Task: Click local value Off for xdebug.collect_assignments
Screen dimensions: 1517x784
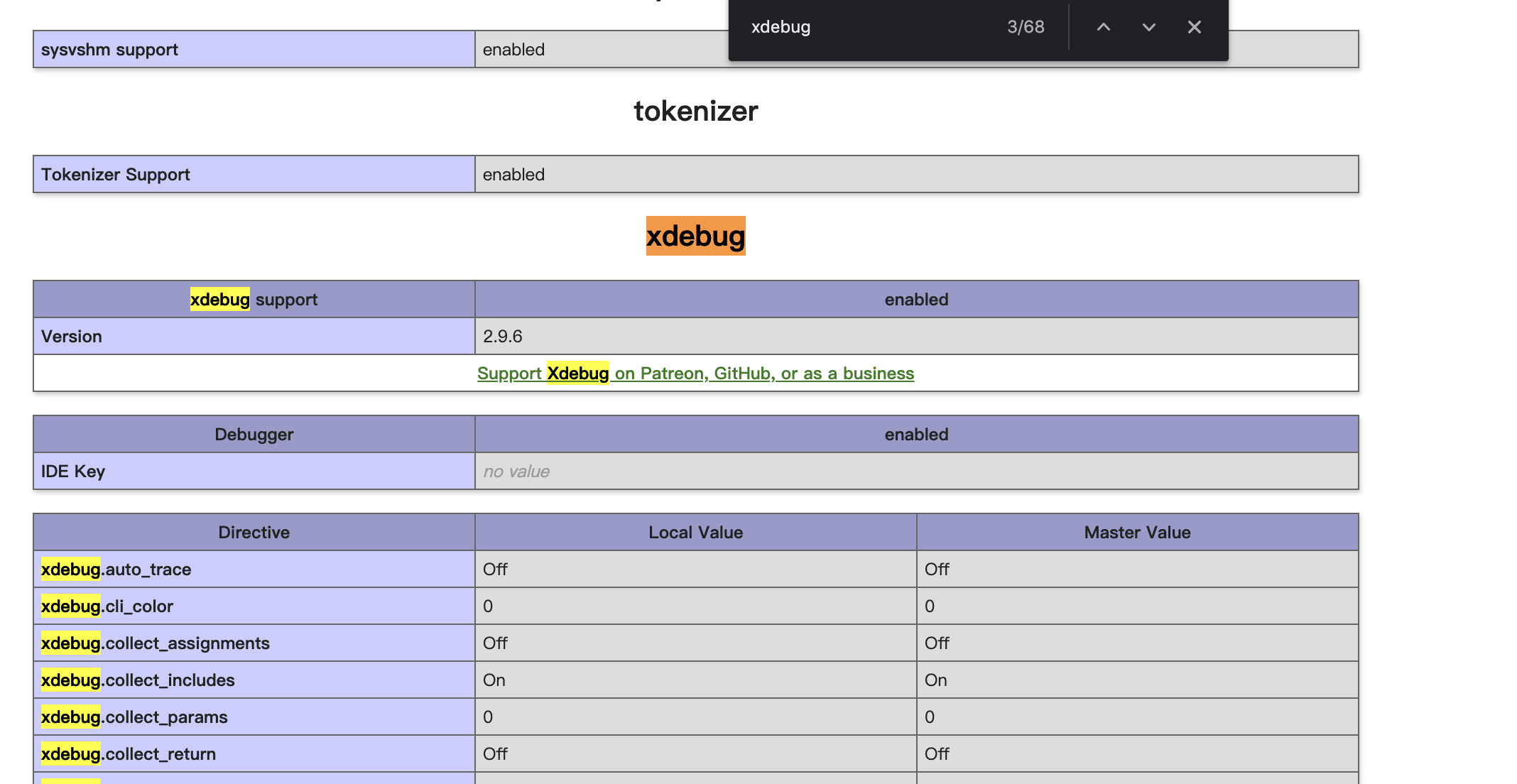Action: click(x=695, y=643)
